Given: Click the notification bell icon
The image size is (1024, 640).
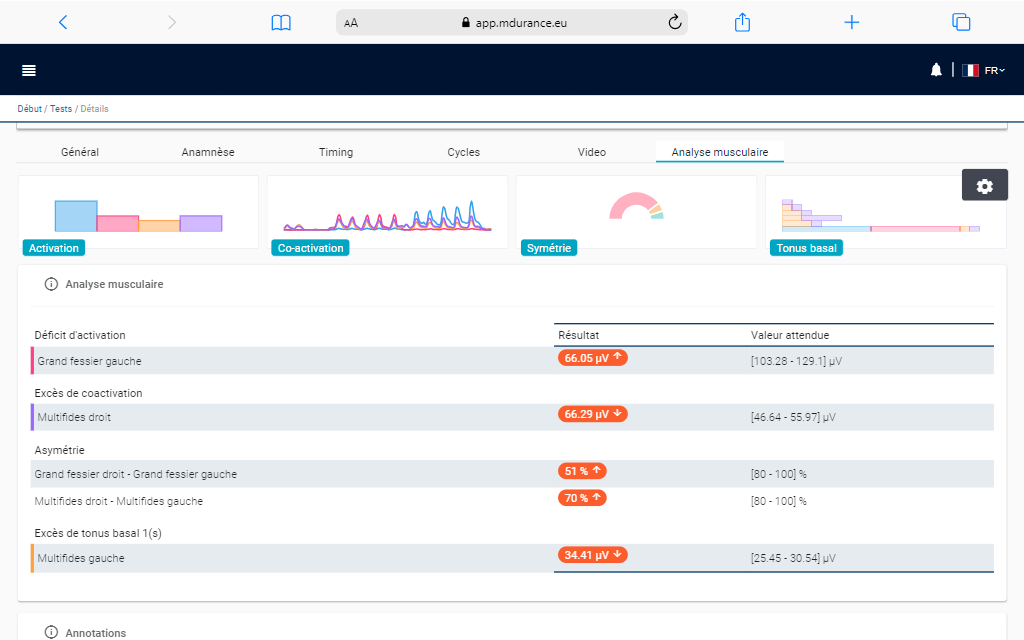Looking at the screenshot, I should pos(936,70).
